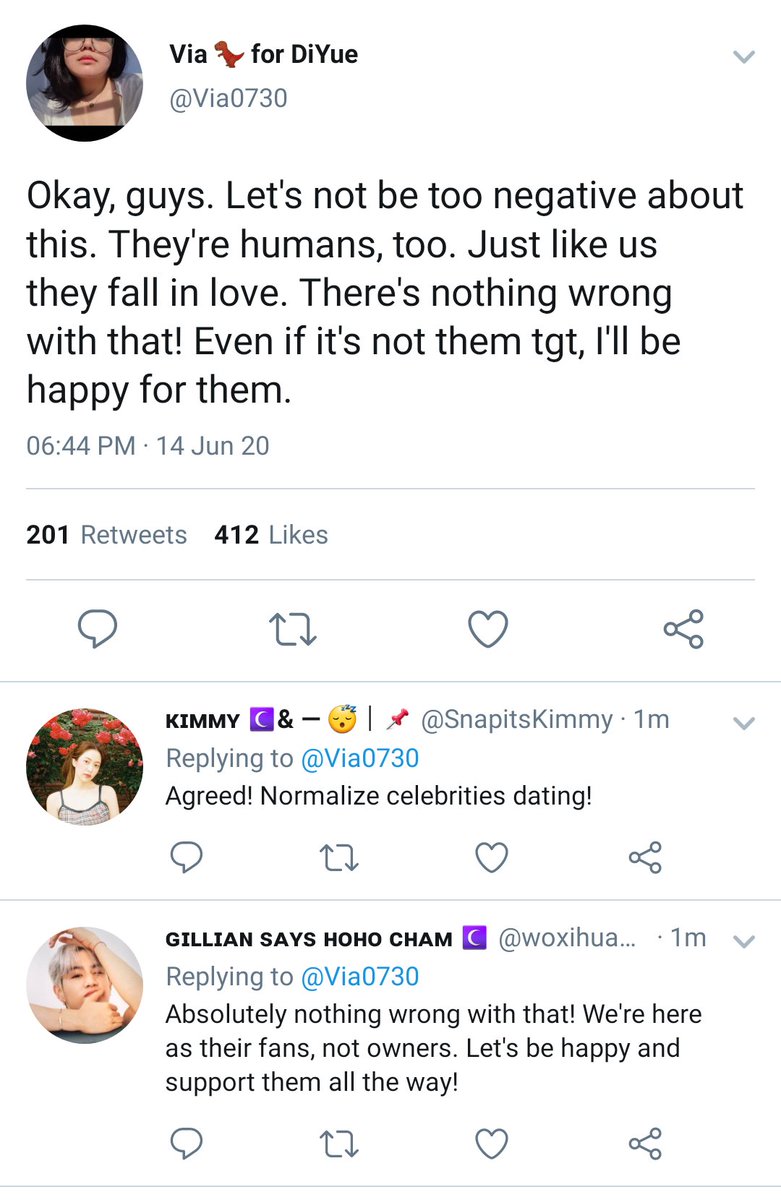Open Gillian's profile avatar

click(x=84, y=984)
